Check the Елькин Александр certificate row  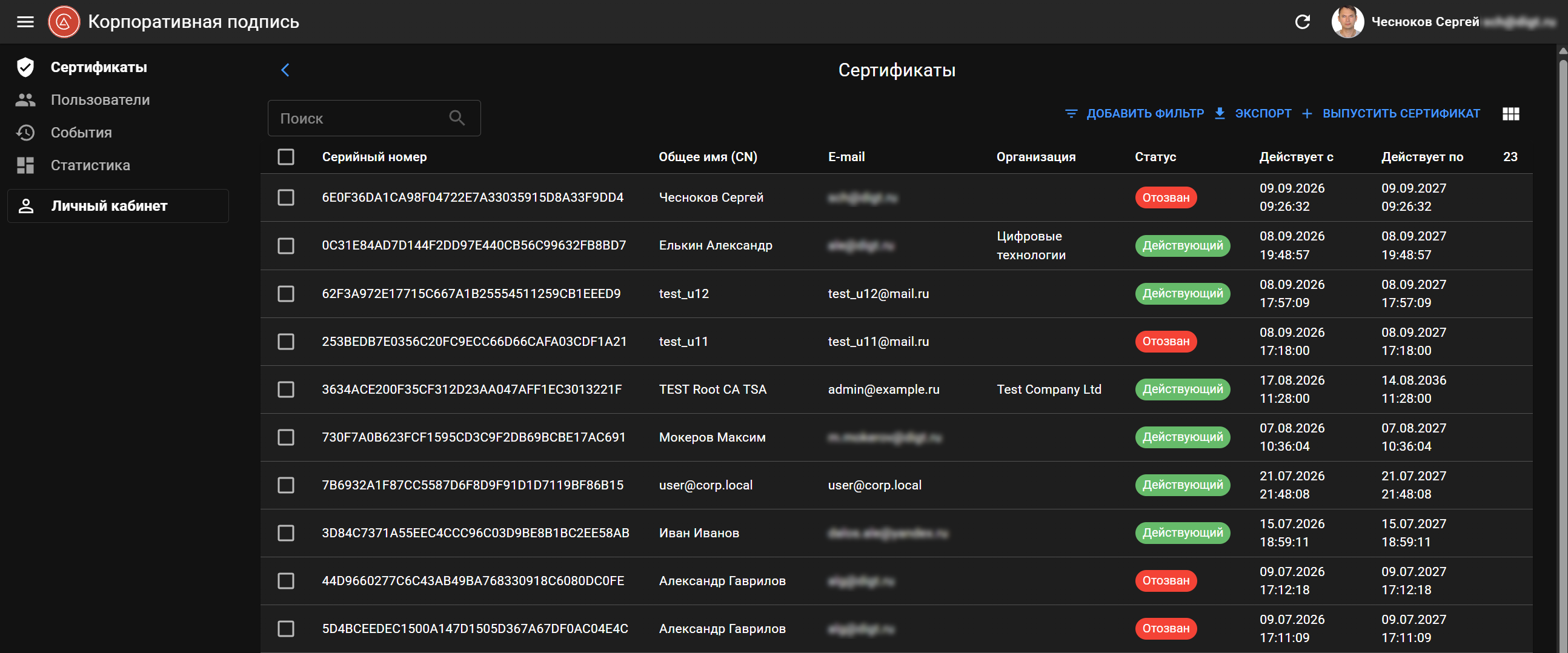[x=285, y=246]
